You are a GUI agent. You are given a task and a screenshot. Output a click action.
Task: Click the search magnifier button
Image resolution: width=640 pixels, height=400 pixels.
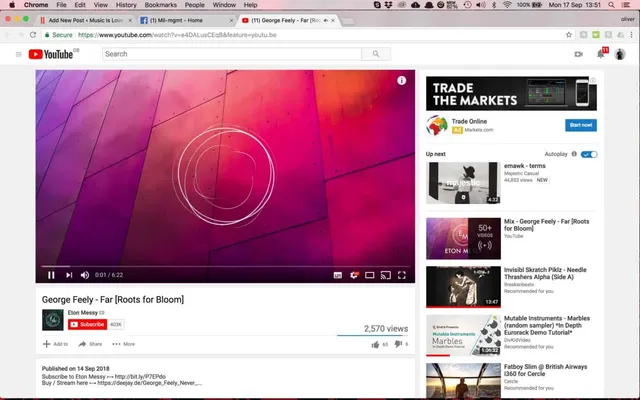pos(376,54)
